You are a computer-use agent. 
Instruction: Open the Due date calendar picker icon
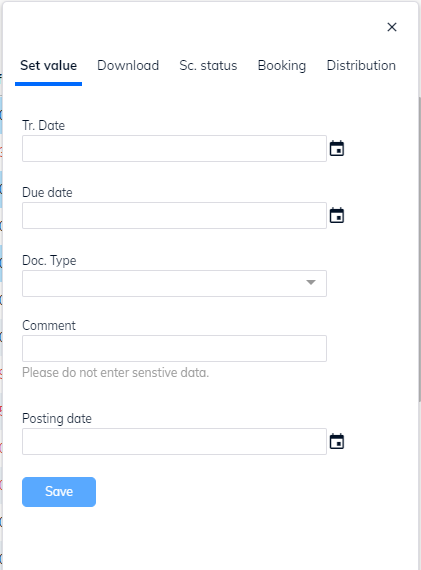pos(337,216)
